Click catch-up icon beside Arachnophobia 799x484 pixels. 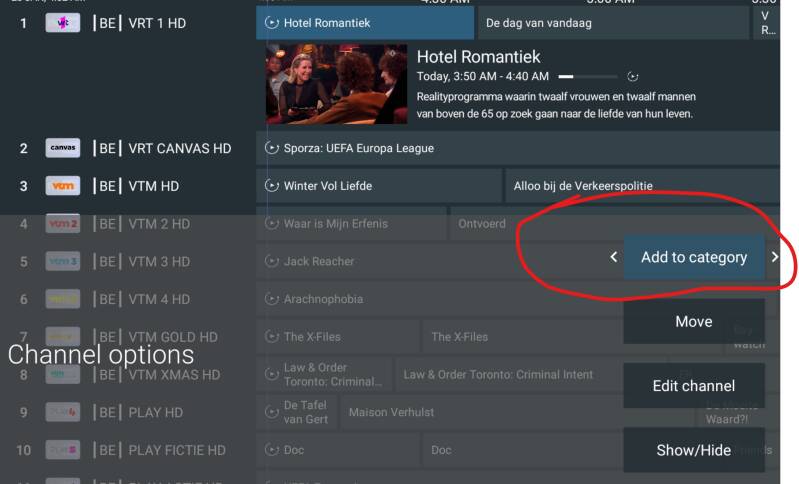tap(272, 299)
